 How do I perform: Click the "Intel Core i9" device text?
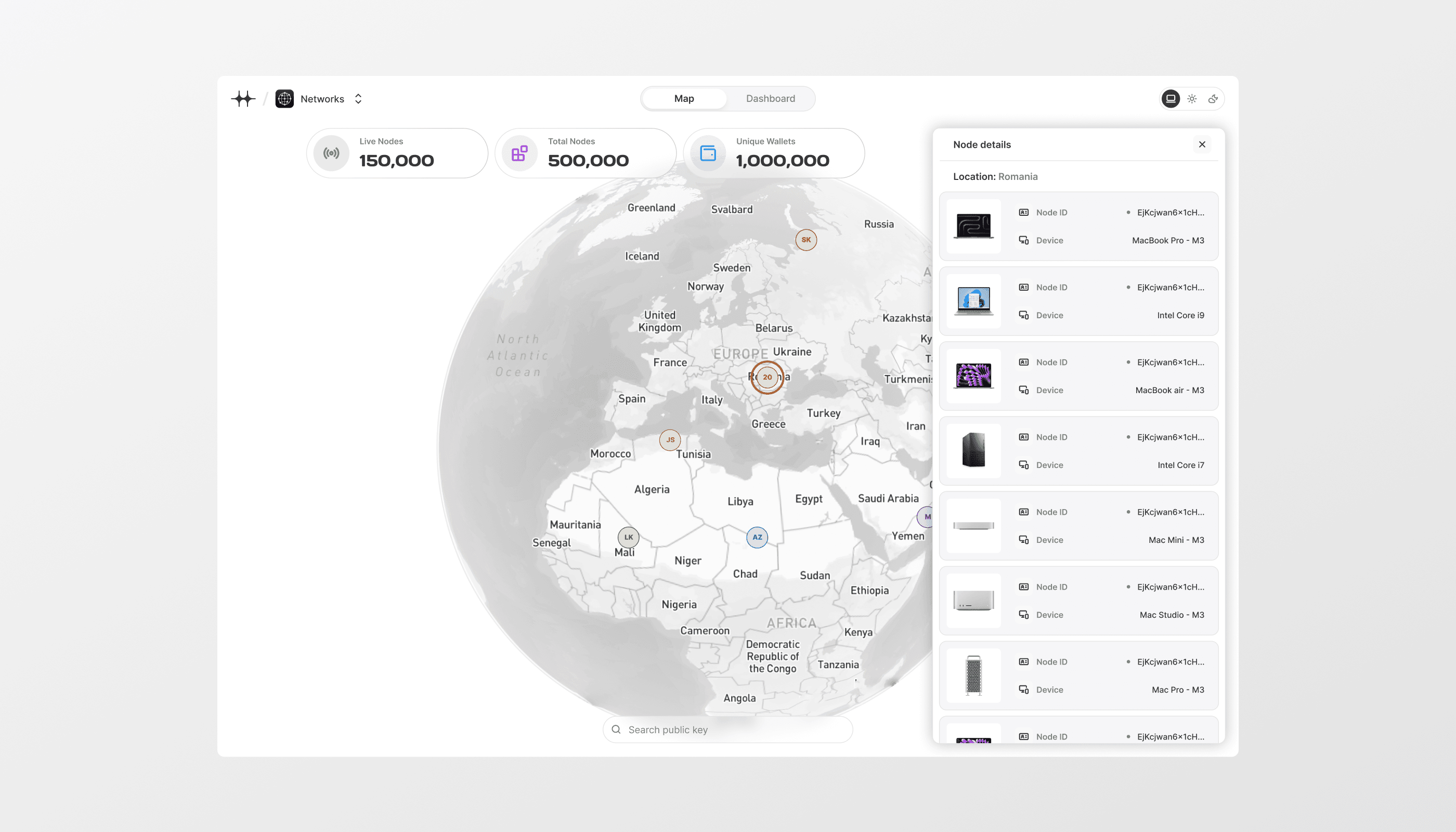(x=1180, y=316)
